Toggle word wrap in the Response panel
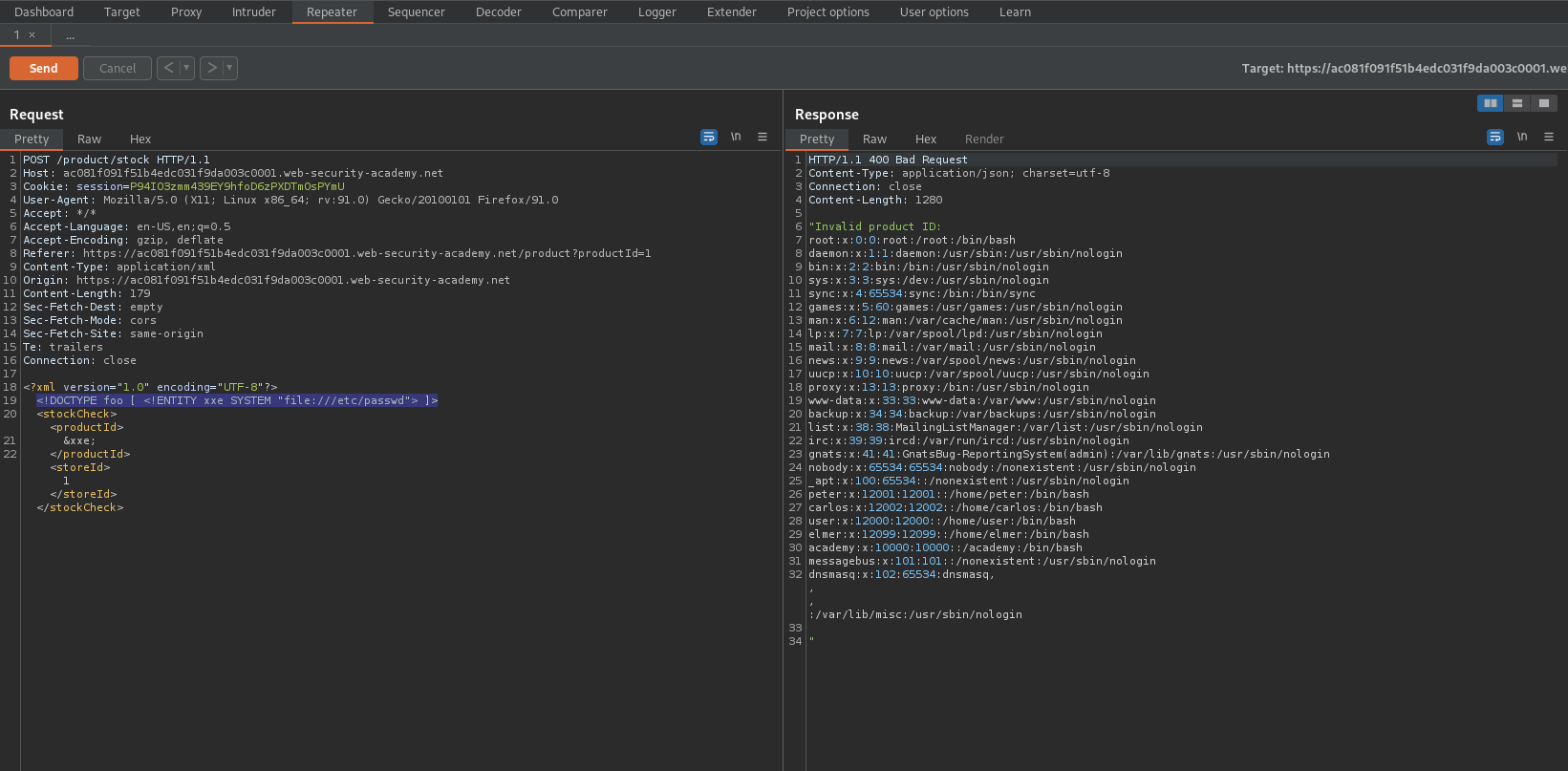This screenshot has width=1568, height=771. click(1495, 138)
